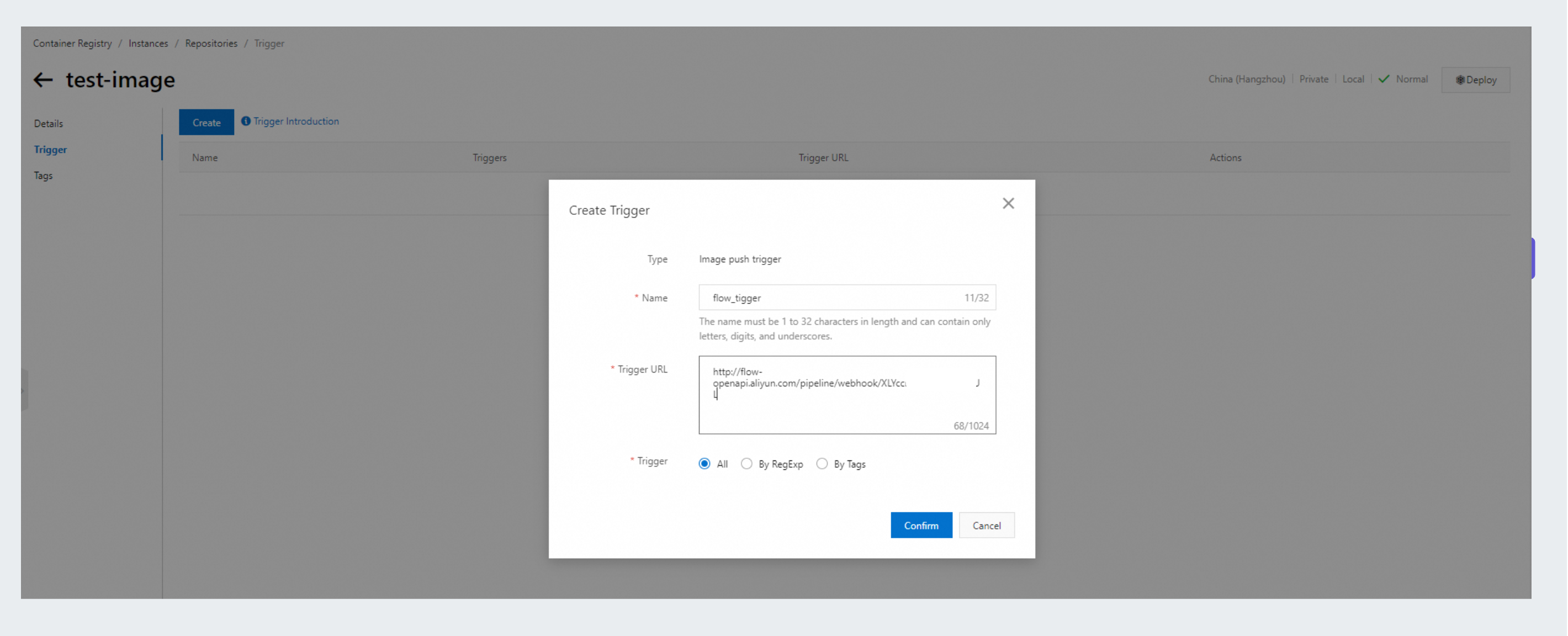Go to Container Registry breadcrumb

click(x=72, y=43)
